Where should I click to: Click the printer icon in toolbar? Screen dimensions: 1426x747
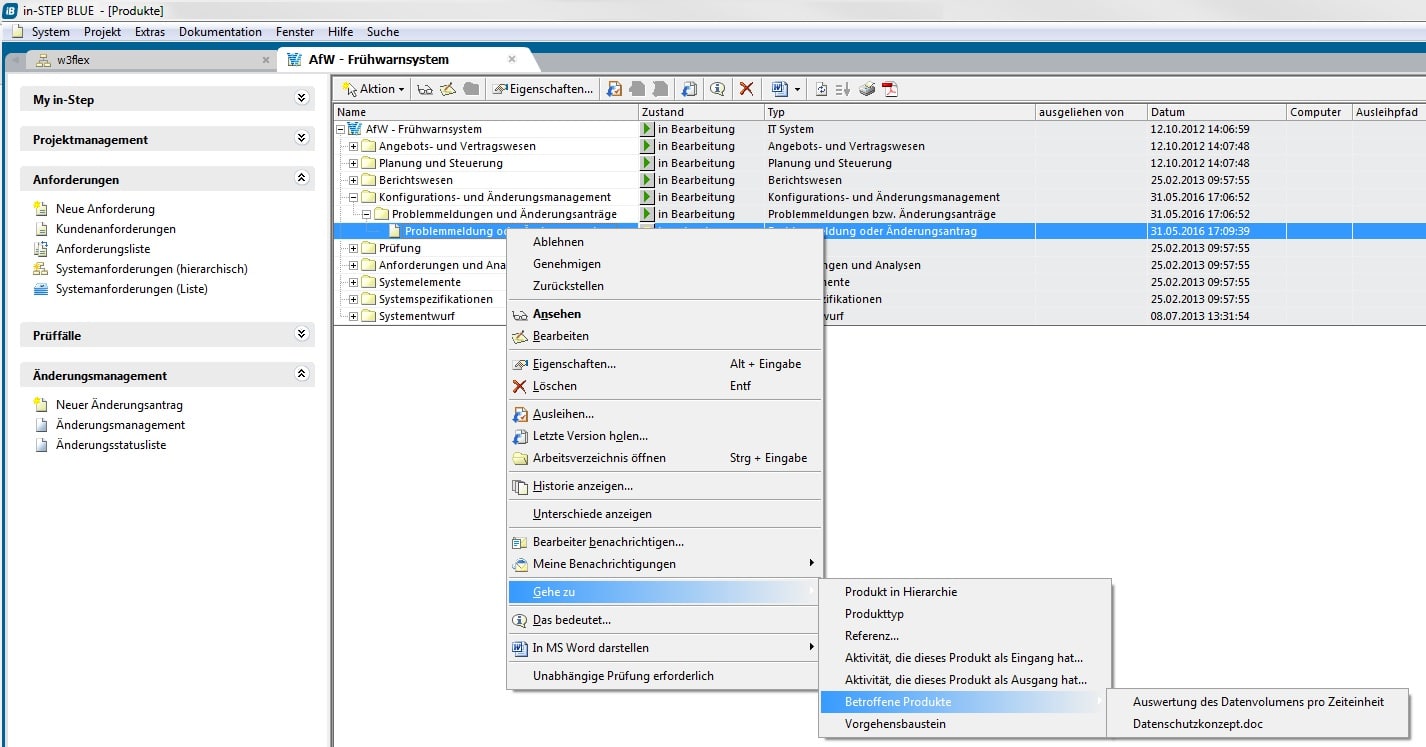pyautogui.click(x=867, y=89)
